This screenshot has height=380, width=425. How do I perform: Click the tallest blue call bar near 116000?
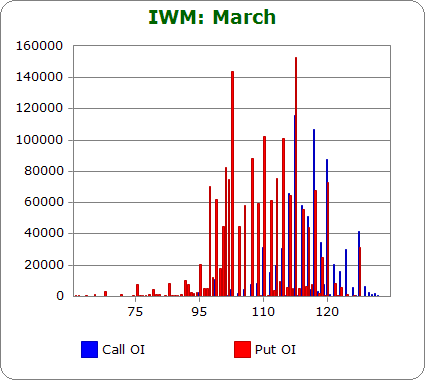(294, 206)
